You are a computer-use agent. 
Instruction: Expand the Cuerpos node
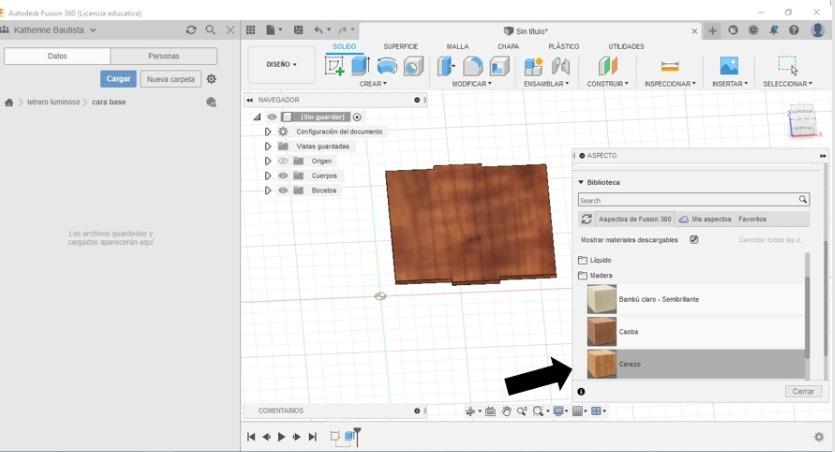click(268, 176)
